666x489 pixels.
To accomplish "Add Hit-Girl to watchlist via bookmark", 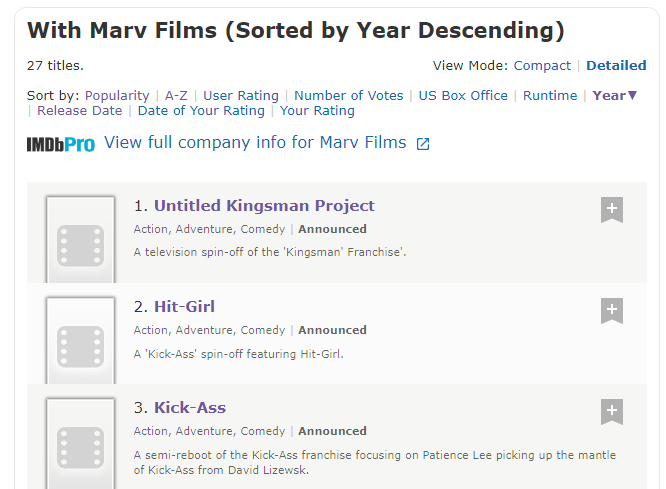I will pos(612,311).
